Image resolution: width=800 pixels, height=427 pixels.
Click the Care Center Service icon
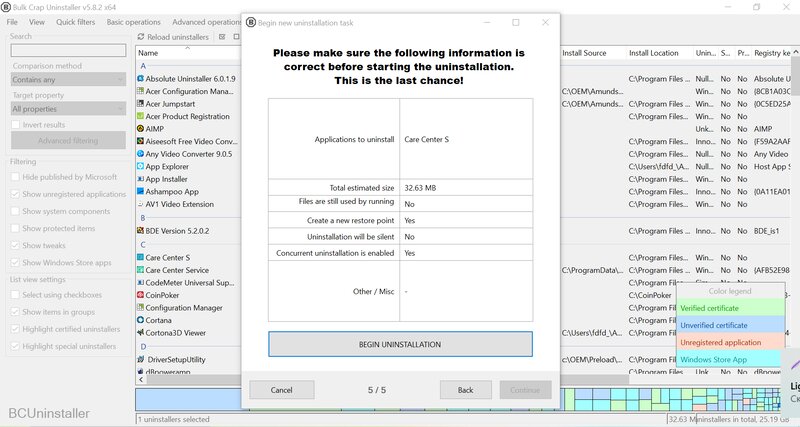[x=140, y=270]
